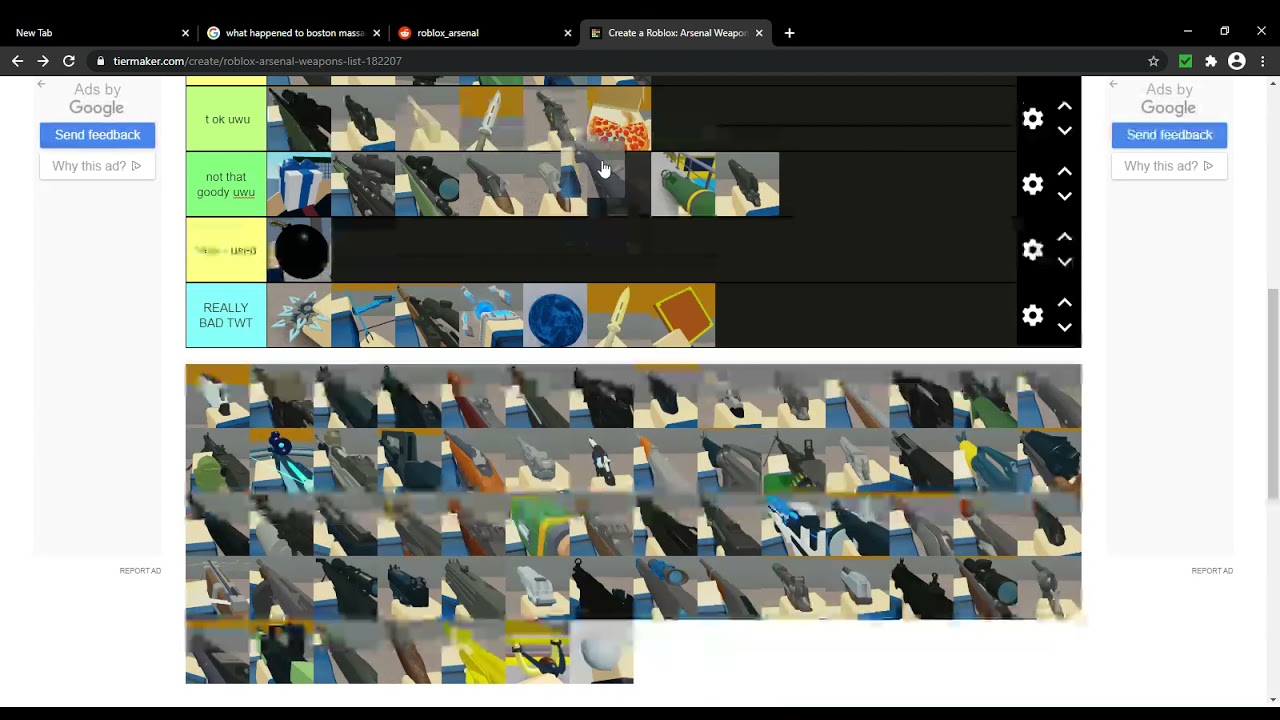The height and width of the screenshot is (720, 1280).
Task: Move 'REALLY BAD TWT' row up
Action: coord(1065,303)
